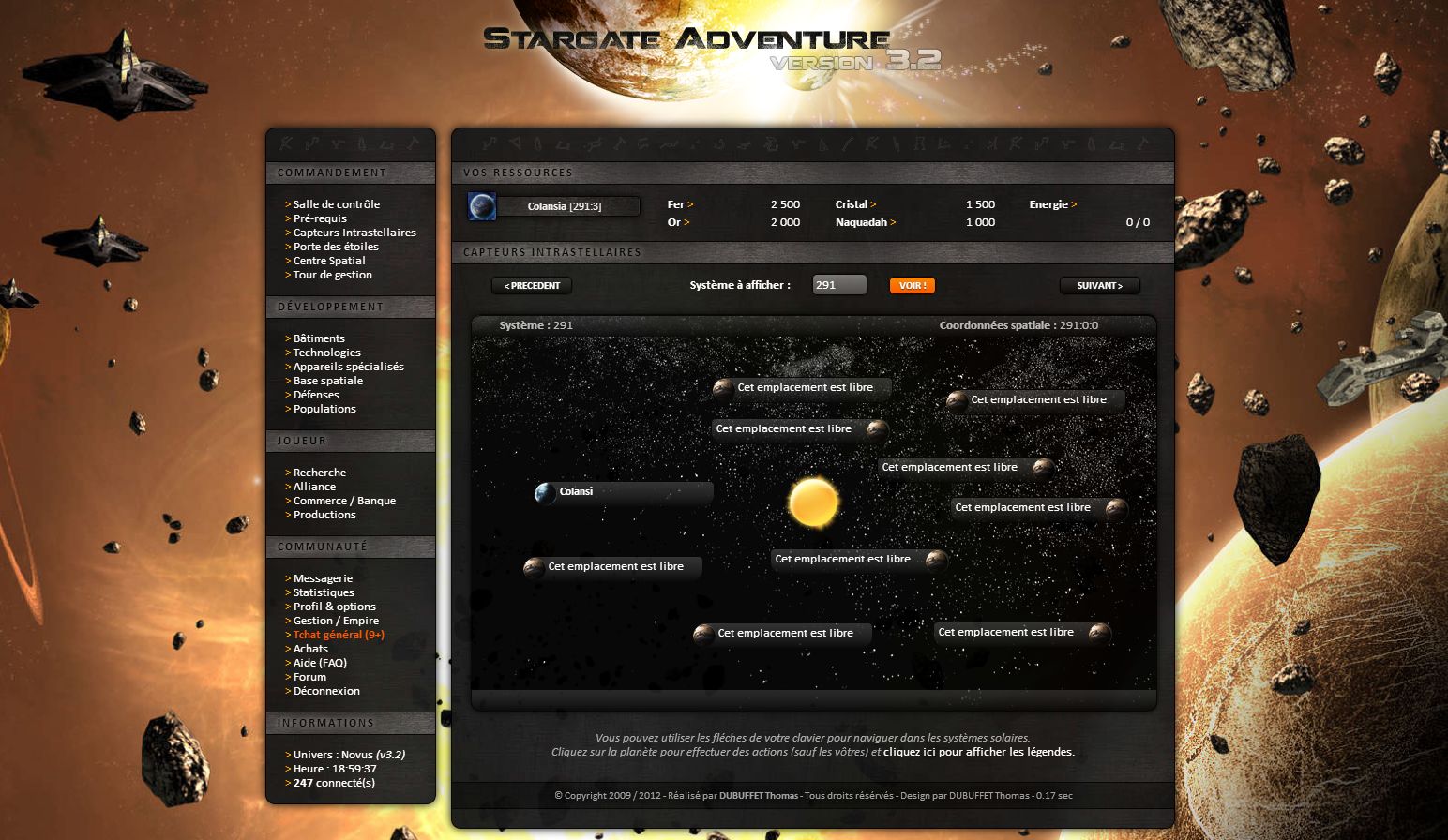Open Recherche page
The width and height of the screenshot is (1448, 840).
pyautogui.click(x=319, y=472)
